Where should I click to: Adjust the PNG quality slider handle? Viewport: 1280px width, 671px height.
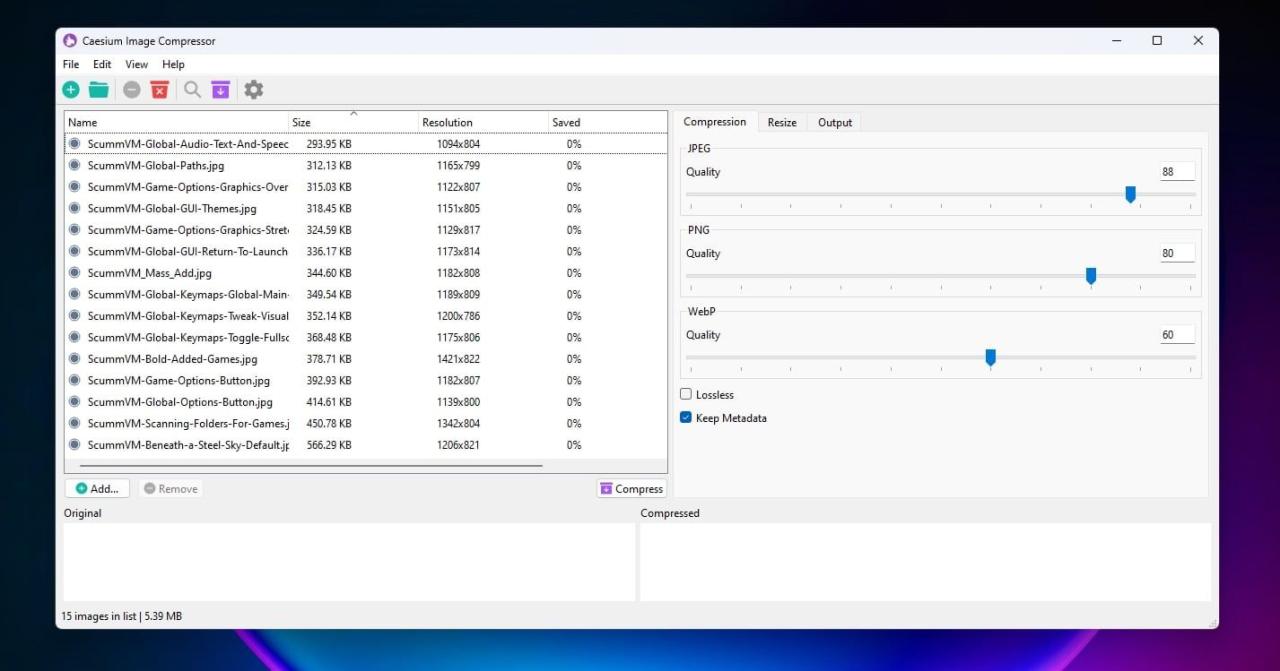click(1091, 276)
